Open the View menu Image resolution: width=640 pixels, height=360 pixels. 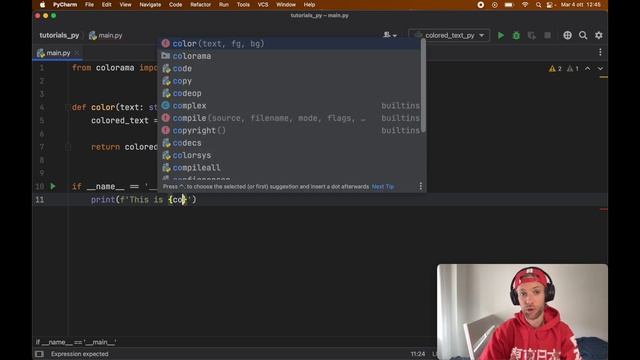(x=125, y=5)
